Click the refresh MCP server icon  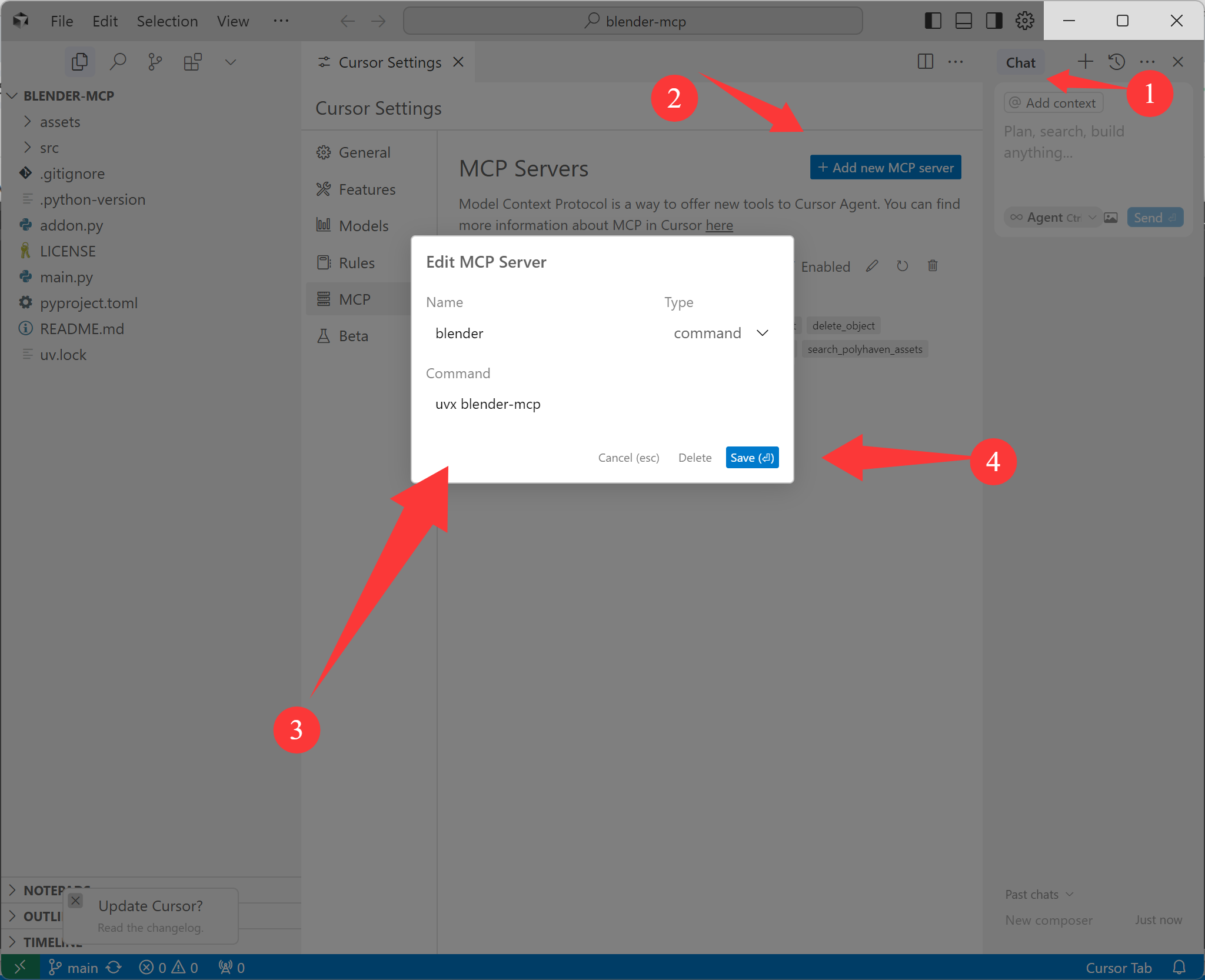coord(901,266)
